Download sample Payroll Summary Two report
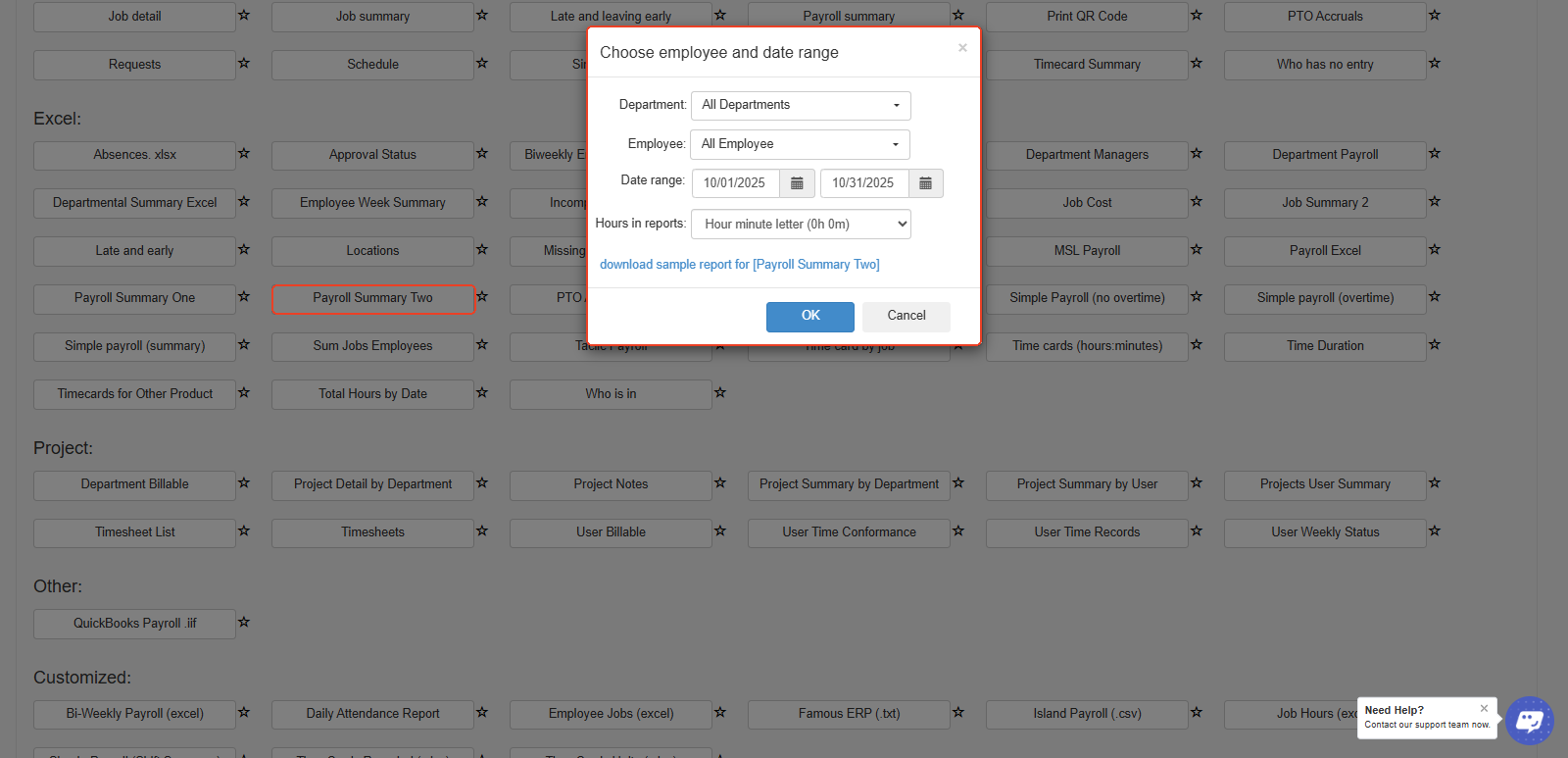 739,265
